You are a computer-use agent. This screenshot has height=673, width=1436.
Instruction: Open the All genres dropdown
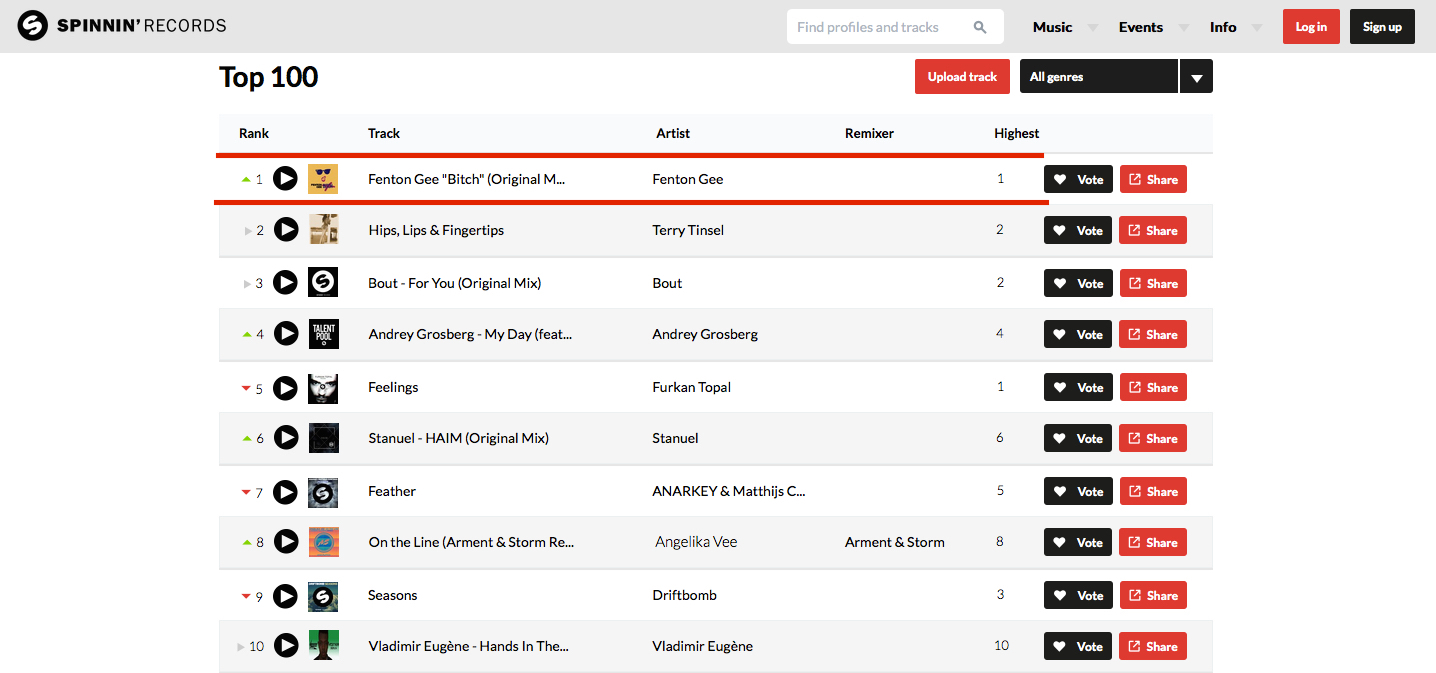click(1099, 76)
